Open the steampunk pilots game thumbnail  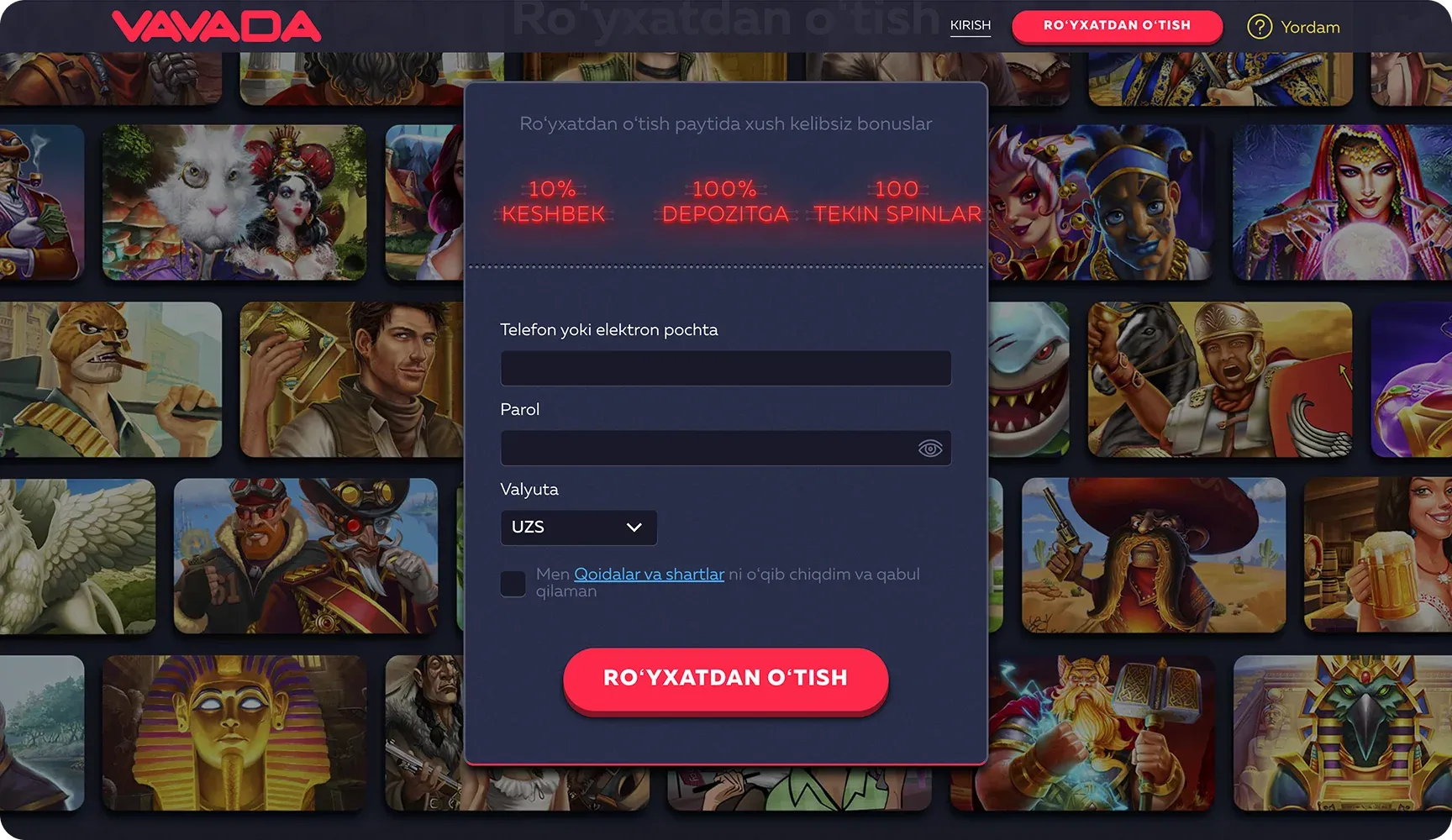(306, 556)
